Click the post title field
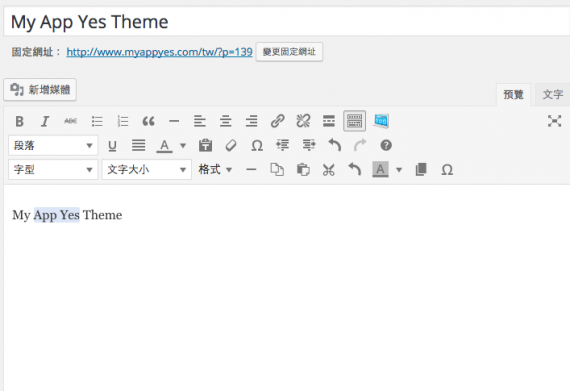The image size is (570, 391). tap(287, 22)
